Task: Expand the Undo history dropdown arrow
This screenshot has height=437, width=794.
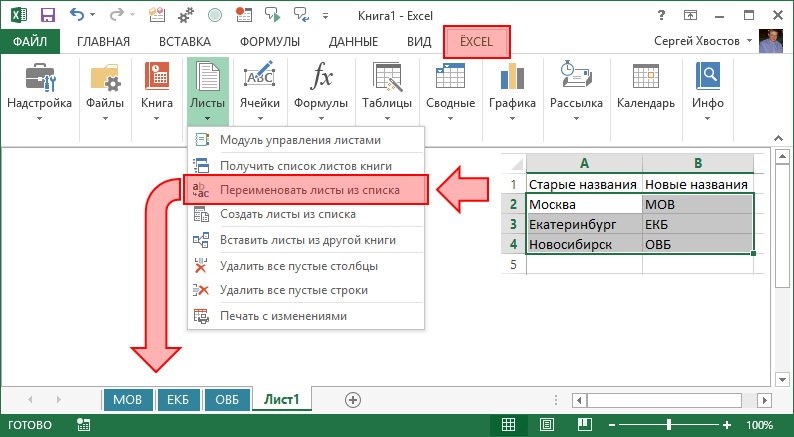Action: (x=93, y=15)
